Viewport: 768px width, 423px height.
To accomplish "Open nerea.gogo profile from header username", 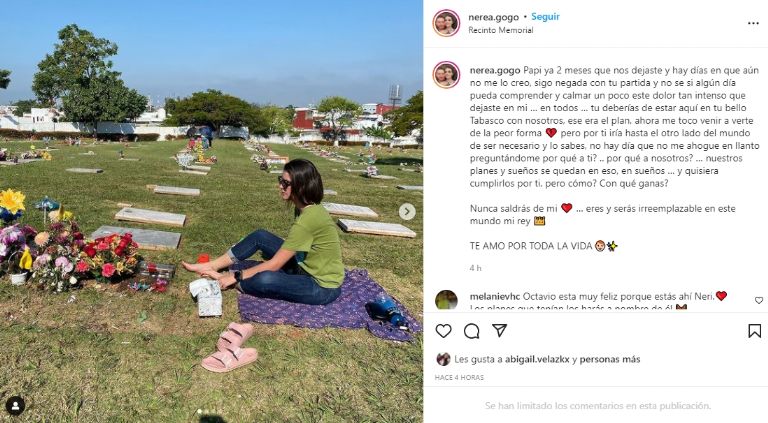I will tap(493, 17).
